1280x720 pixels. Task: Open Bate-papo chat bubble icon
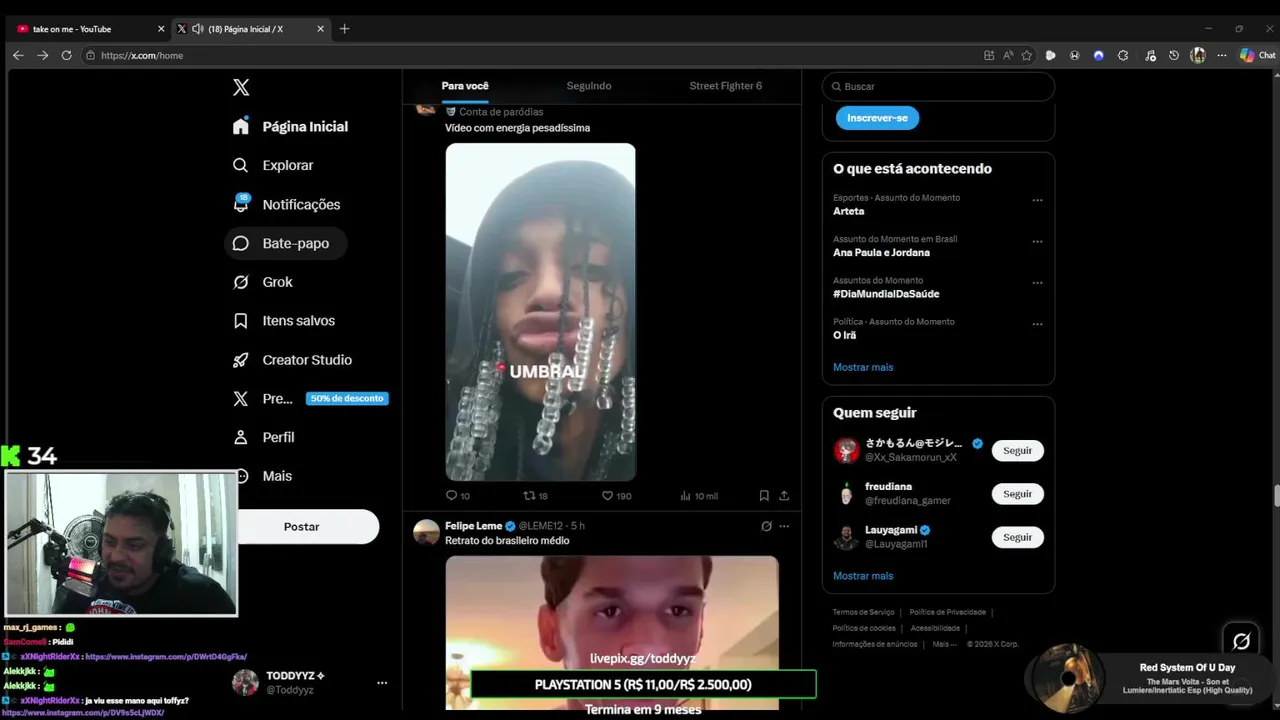click(x=241, y=243)
